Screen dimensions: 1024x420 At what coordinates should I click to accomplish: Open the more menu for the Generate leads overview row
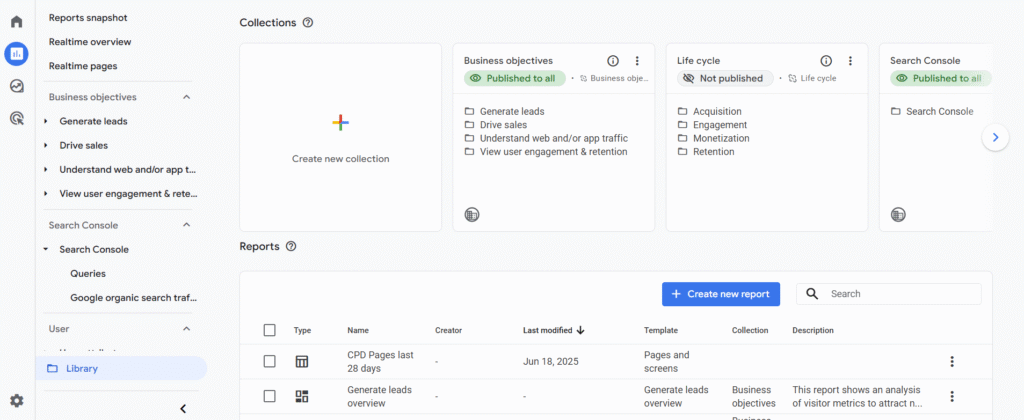(952, 396)
